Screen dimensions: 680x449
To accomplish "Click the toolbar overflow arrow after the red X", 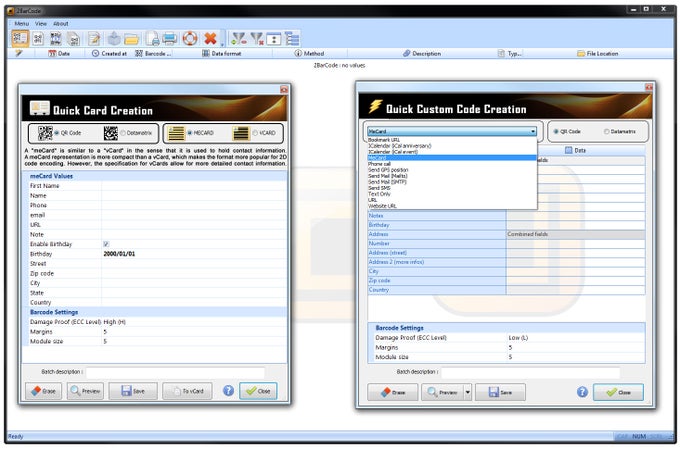I will (222, 43).
